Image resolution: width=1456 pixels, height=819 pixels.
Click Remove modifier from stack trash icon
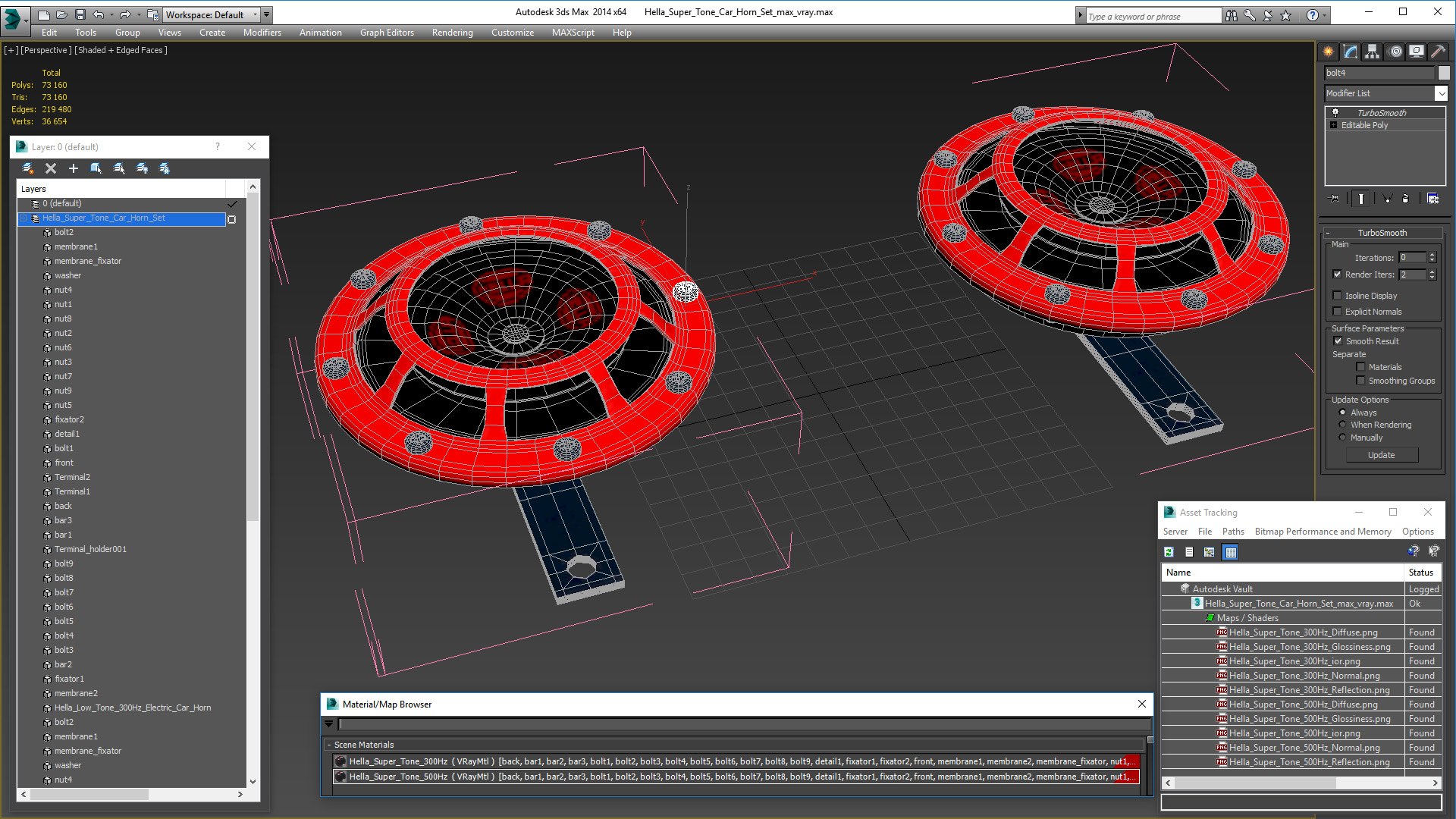(x=1405, y=198)
